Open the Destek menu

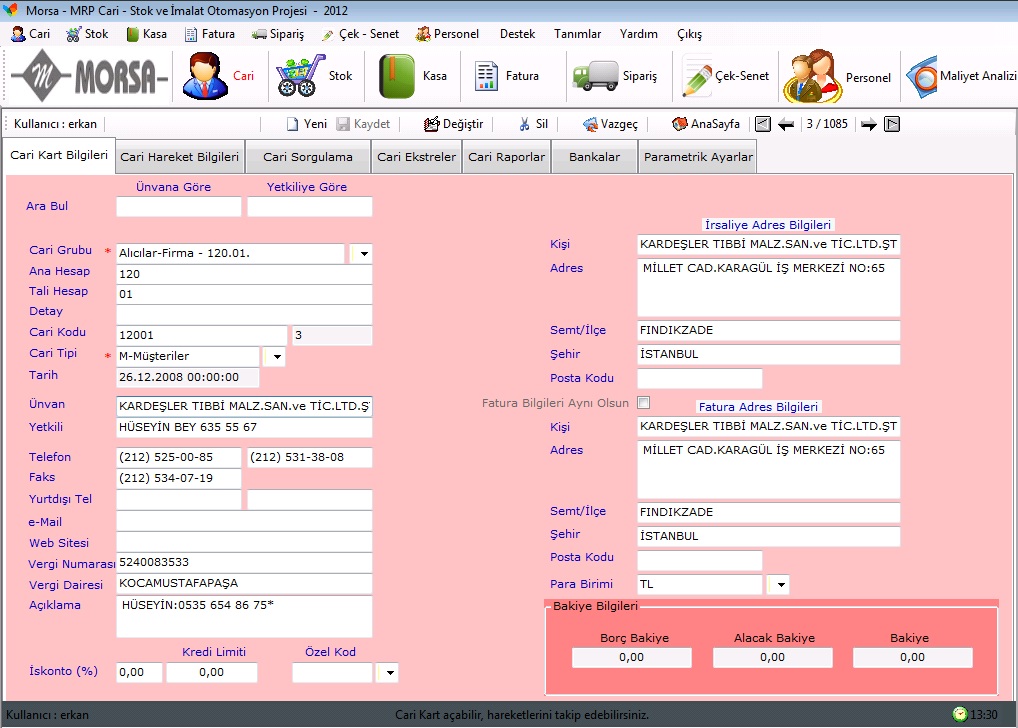coord(517,34)
